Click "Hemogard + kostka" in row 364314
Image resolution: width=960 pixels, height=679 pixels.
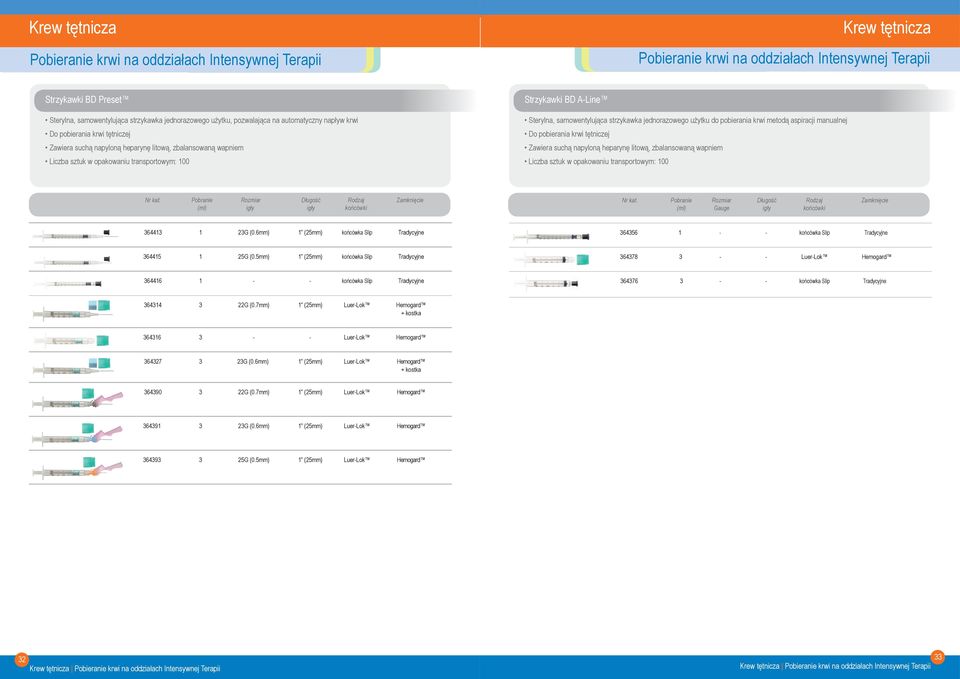tap(411, 309)
